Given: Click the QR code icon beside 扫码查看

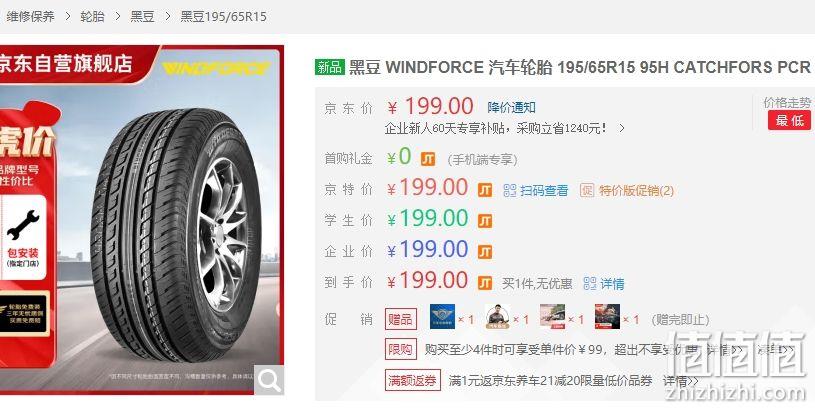Looking at the screenshot, I should (x=510, y=190).
